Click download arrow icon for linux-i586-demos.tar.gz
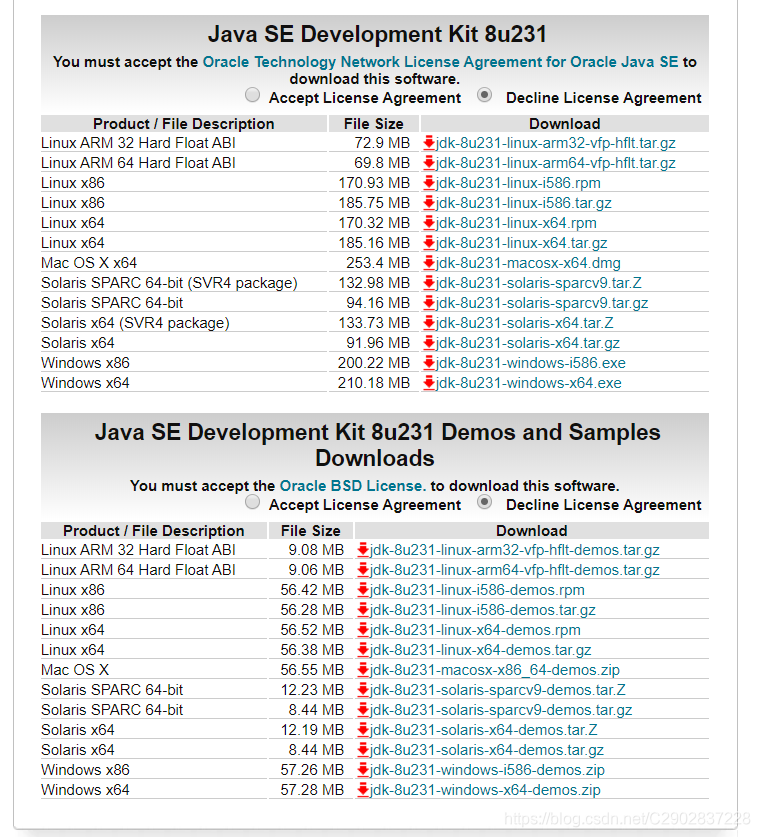Image resolution: width=760 pixels, height=837 pixels. coord(363,610)
